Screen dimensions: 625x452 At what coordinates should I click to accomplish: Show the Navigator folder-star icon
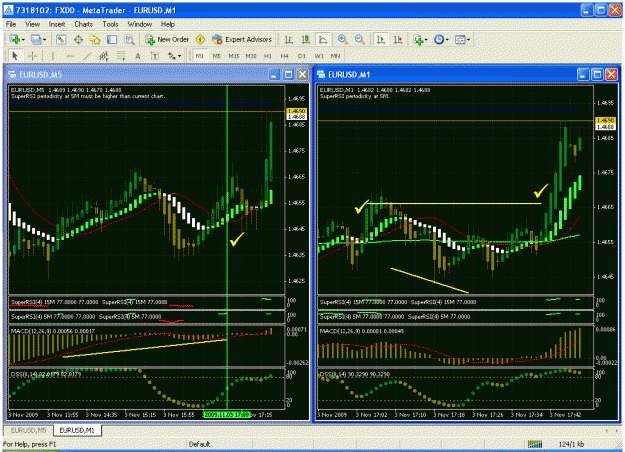pos(95,39)
